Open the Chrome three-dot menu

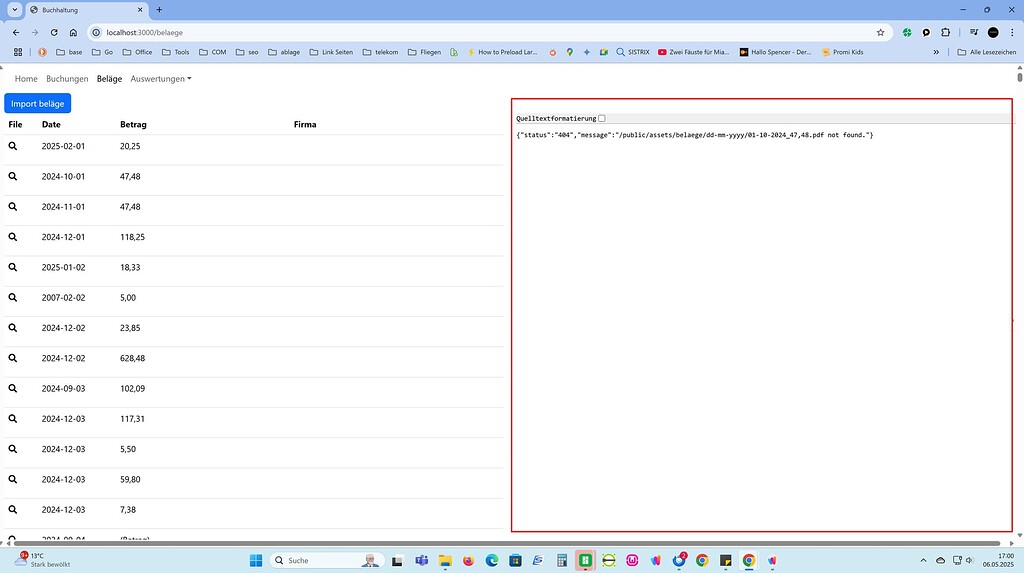1013,32
